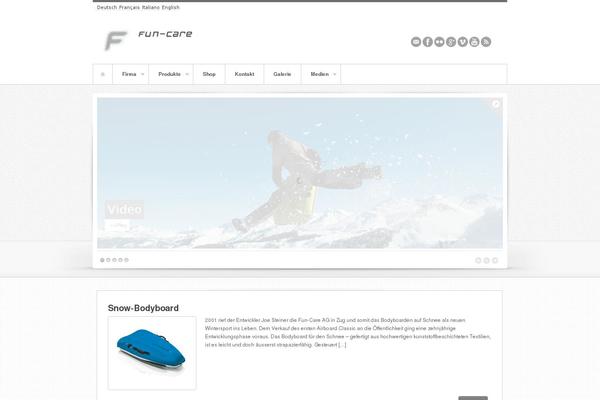Select the first slider pagination dot

[x=102, y=260]
